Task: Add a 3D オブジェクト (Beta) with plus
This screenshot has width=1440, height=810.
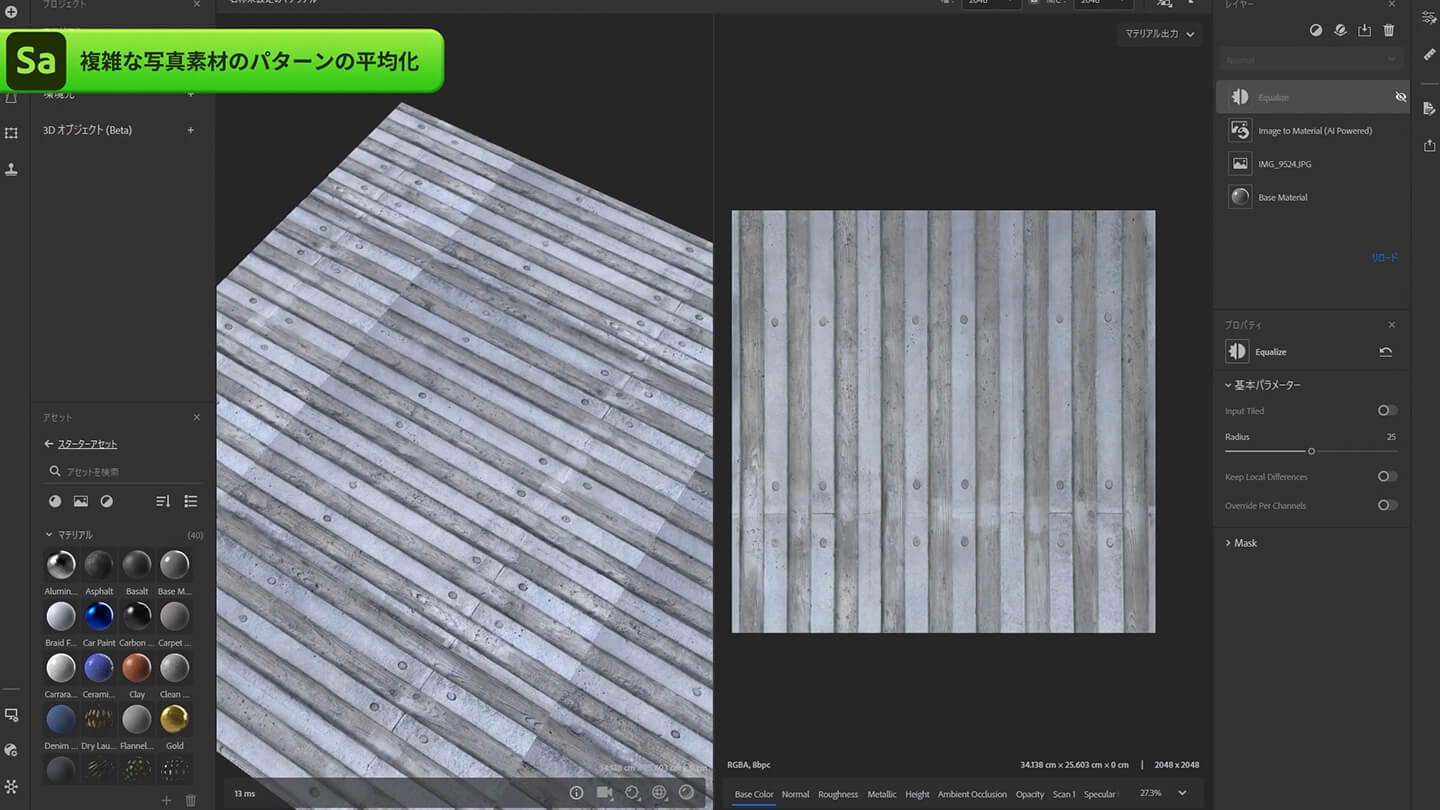Action: (191, 130)
